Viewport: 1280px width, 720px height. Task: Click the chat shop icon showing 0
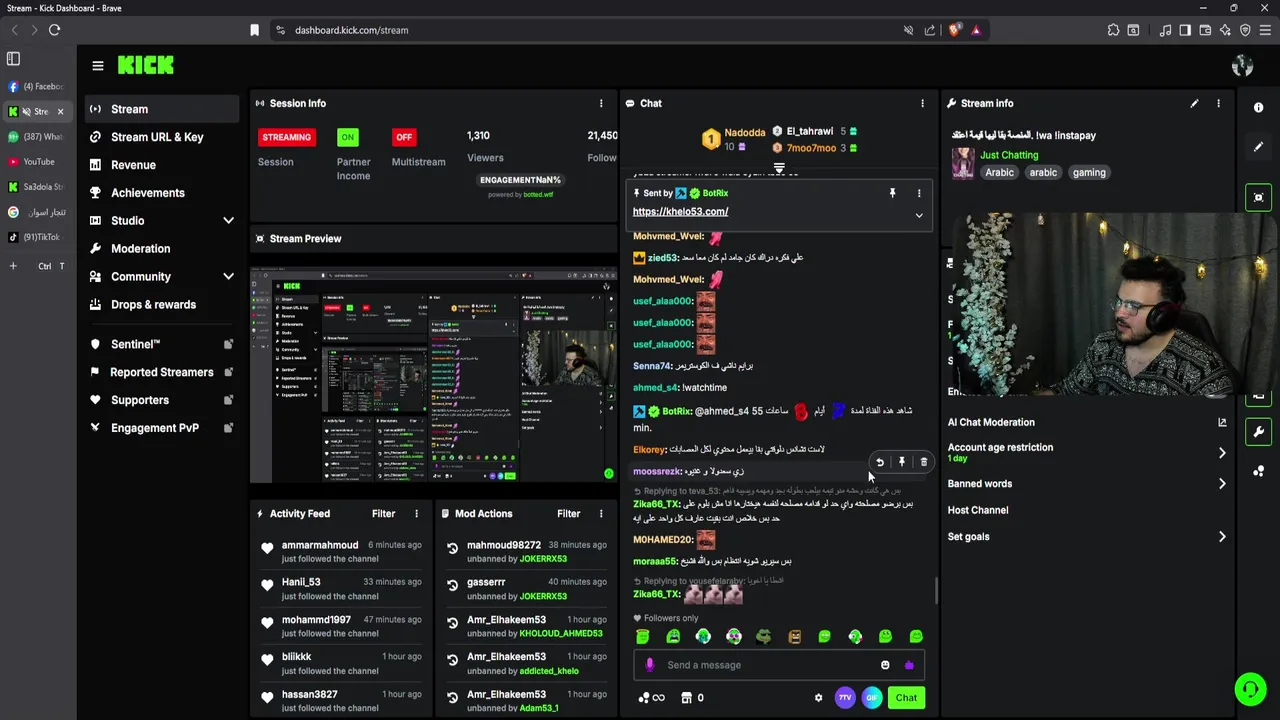[693, 698]
